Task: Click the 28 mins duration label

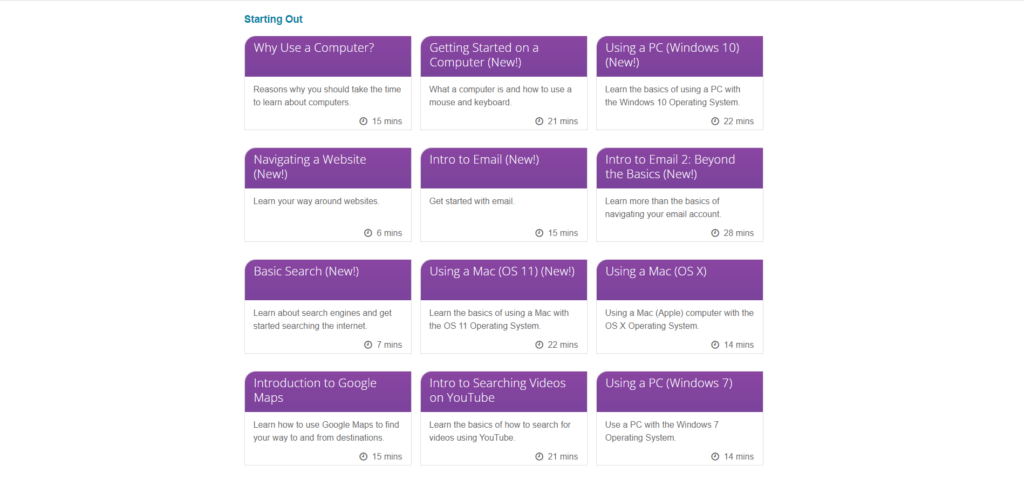Action: click(x=739, y=233)
